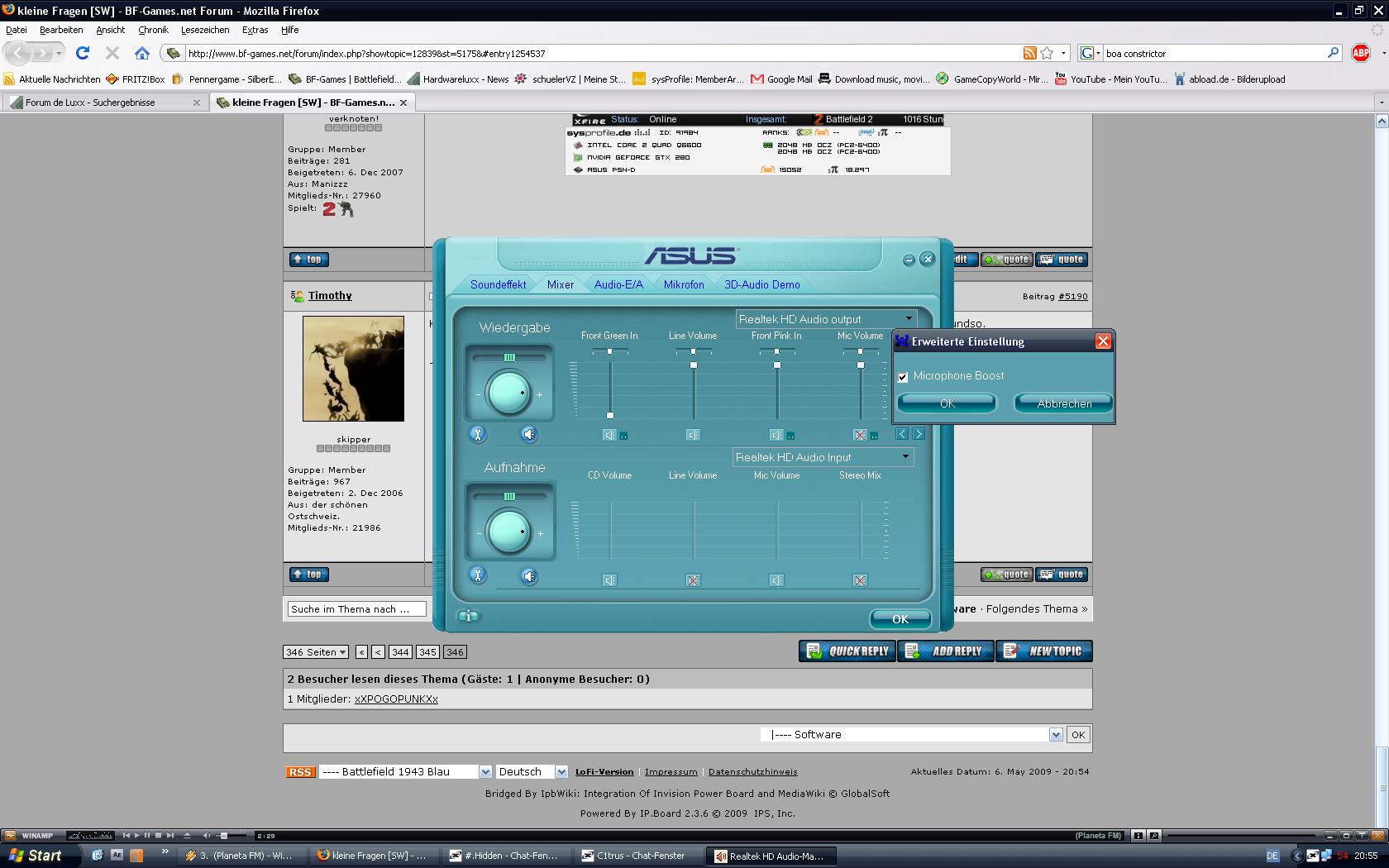
Task: Switch to Mikrofon tab
Action: [684, 284]
